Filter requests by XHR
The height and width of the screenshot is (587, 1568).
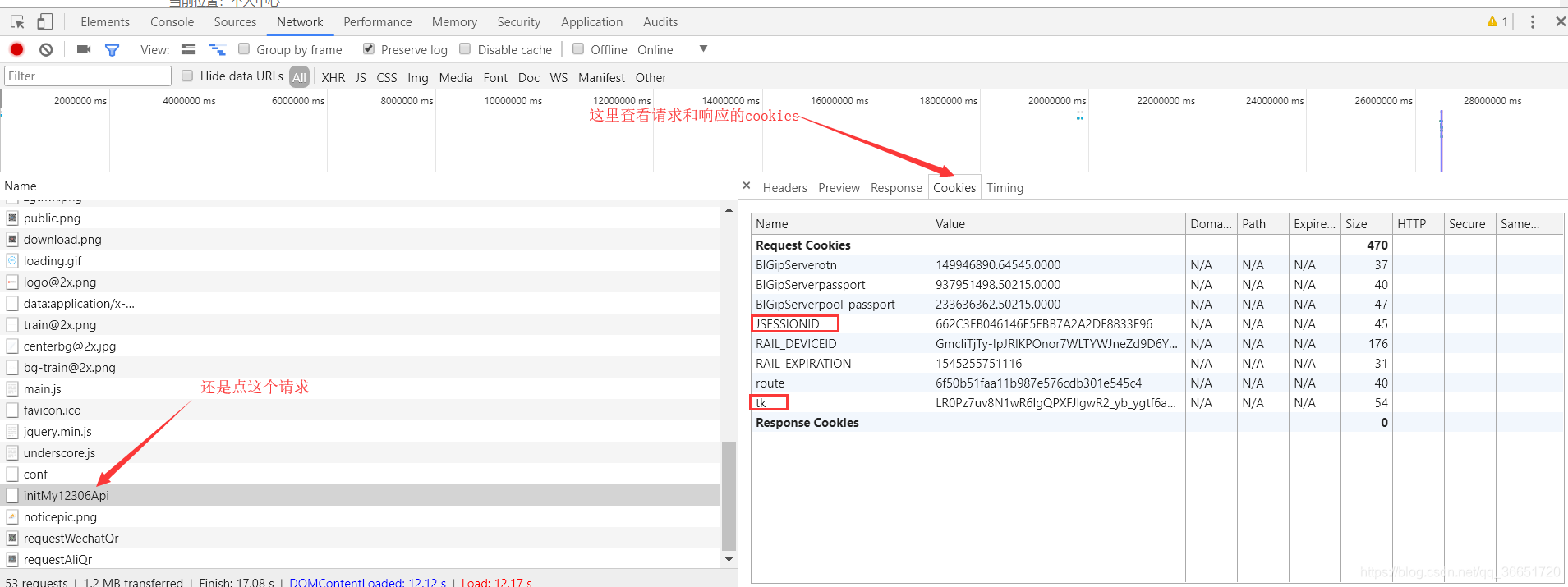tap(333, 78)
